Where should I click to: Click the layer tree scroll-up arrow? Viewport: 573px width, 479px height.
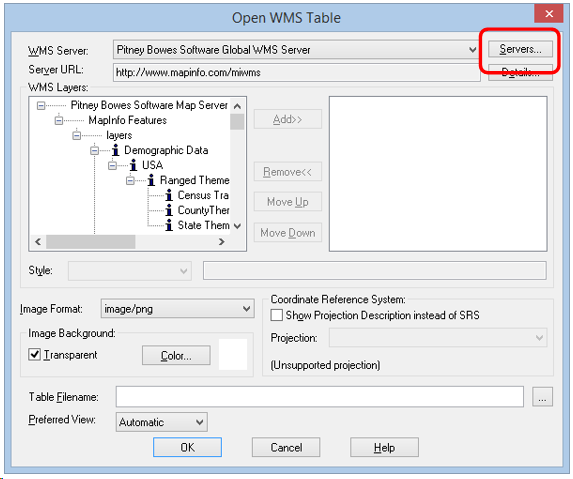coord(237,106)
